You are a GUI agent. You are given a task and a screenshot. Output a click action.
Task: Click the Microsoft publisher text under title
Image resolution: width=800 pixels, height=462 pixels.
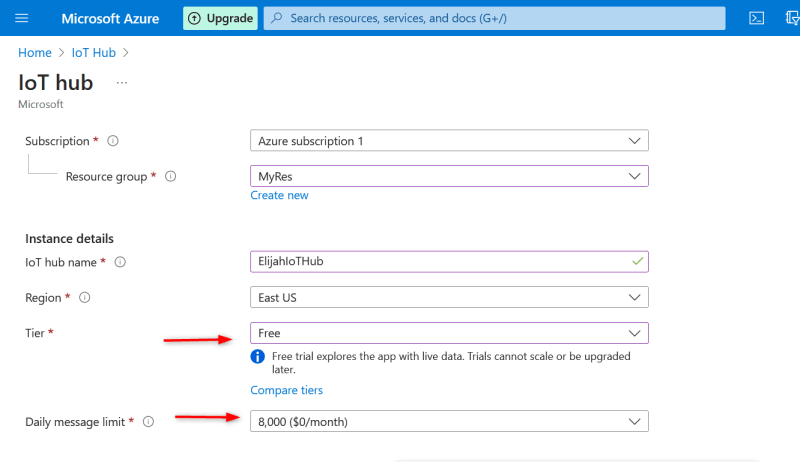point(41,104)
